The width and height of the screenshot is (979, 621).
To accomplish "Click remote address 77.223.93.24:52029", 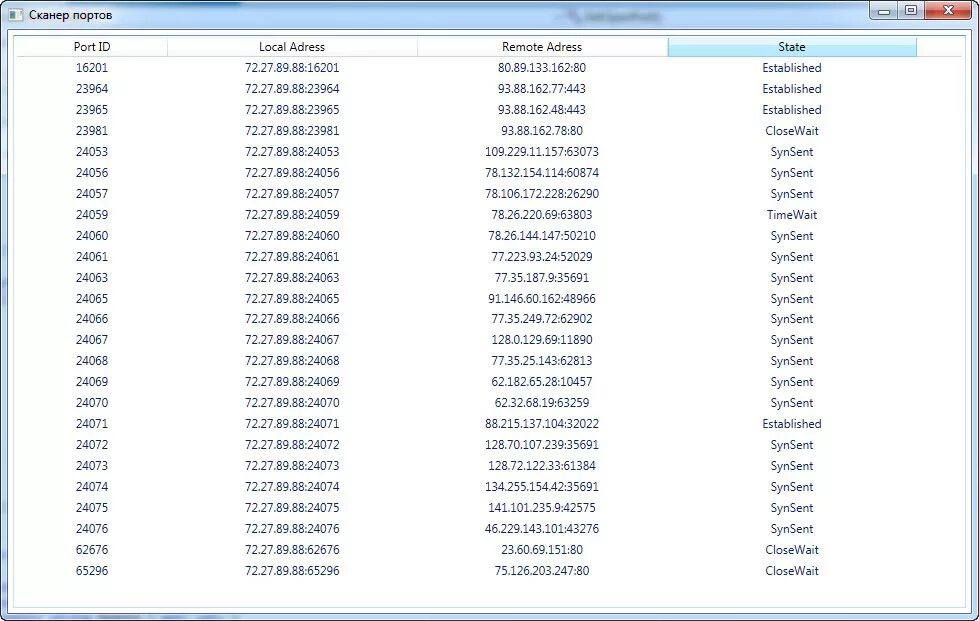I will pyautogui.click(x=542, y=257).
